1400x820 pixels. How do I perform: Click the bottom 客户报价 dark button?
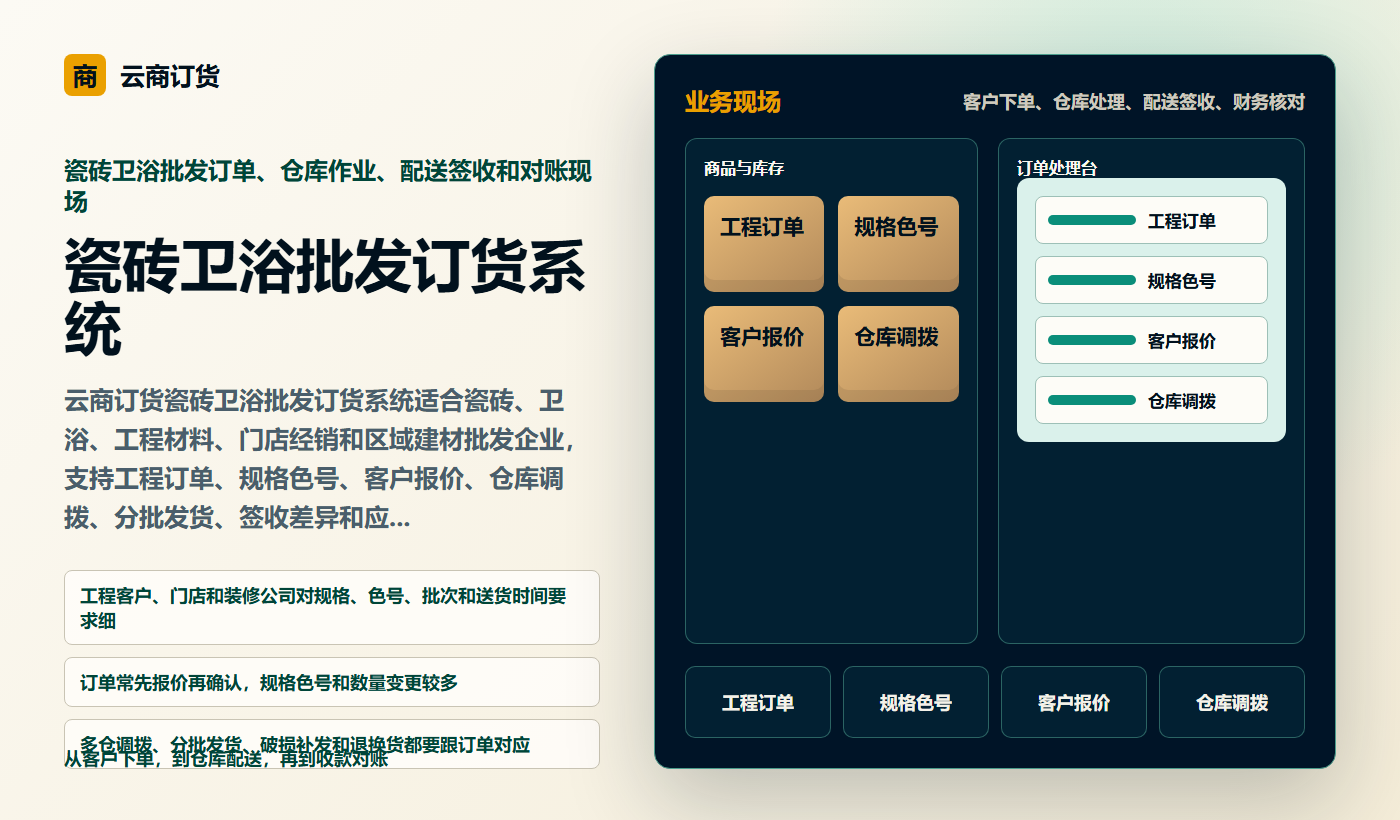click(1074, 702)
